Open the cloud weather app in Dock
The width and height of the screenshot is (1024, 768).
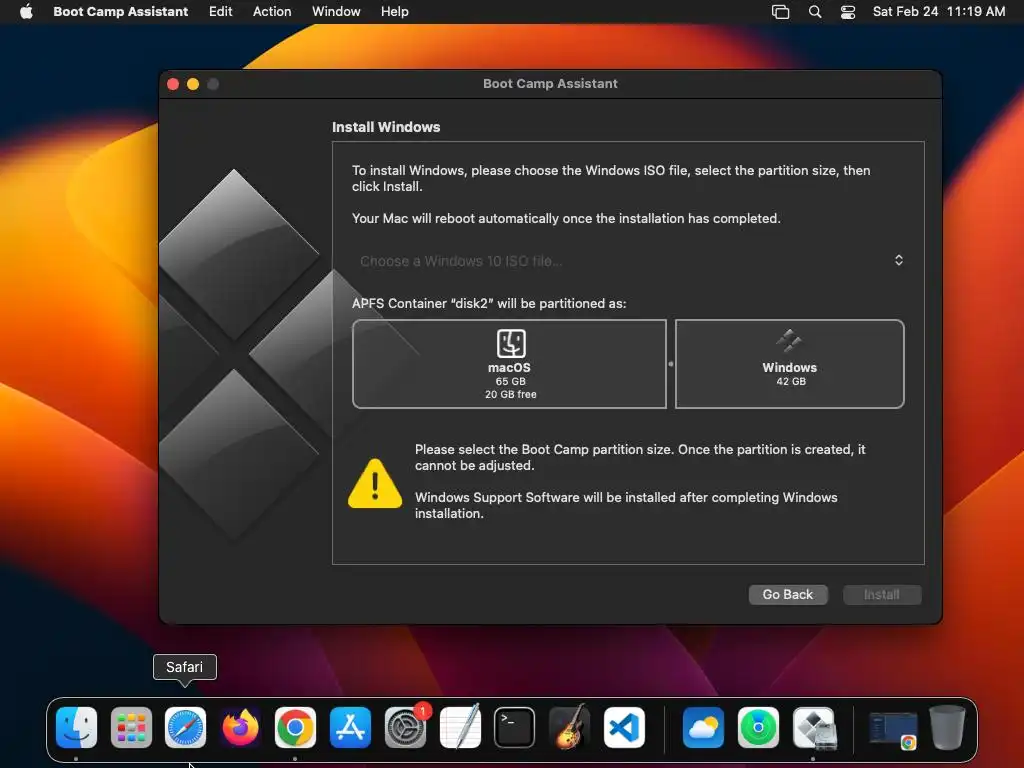pos(703,727)
